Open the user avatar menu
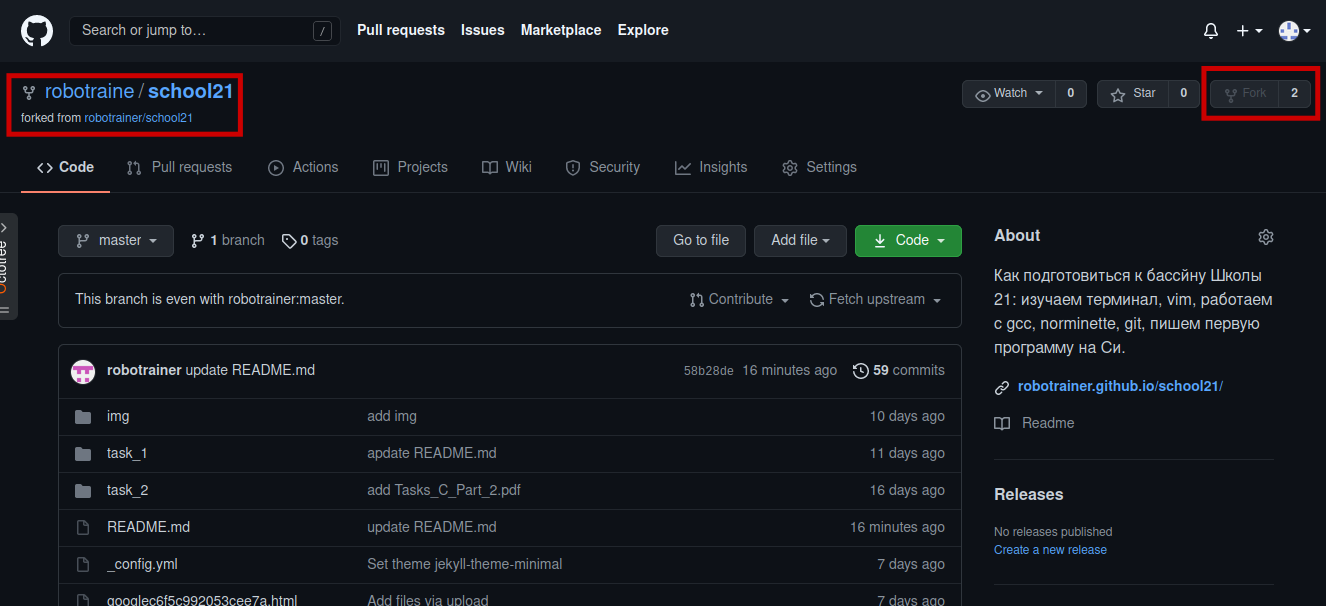 click(1295, 31)
